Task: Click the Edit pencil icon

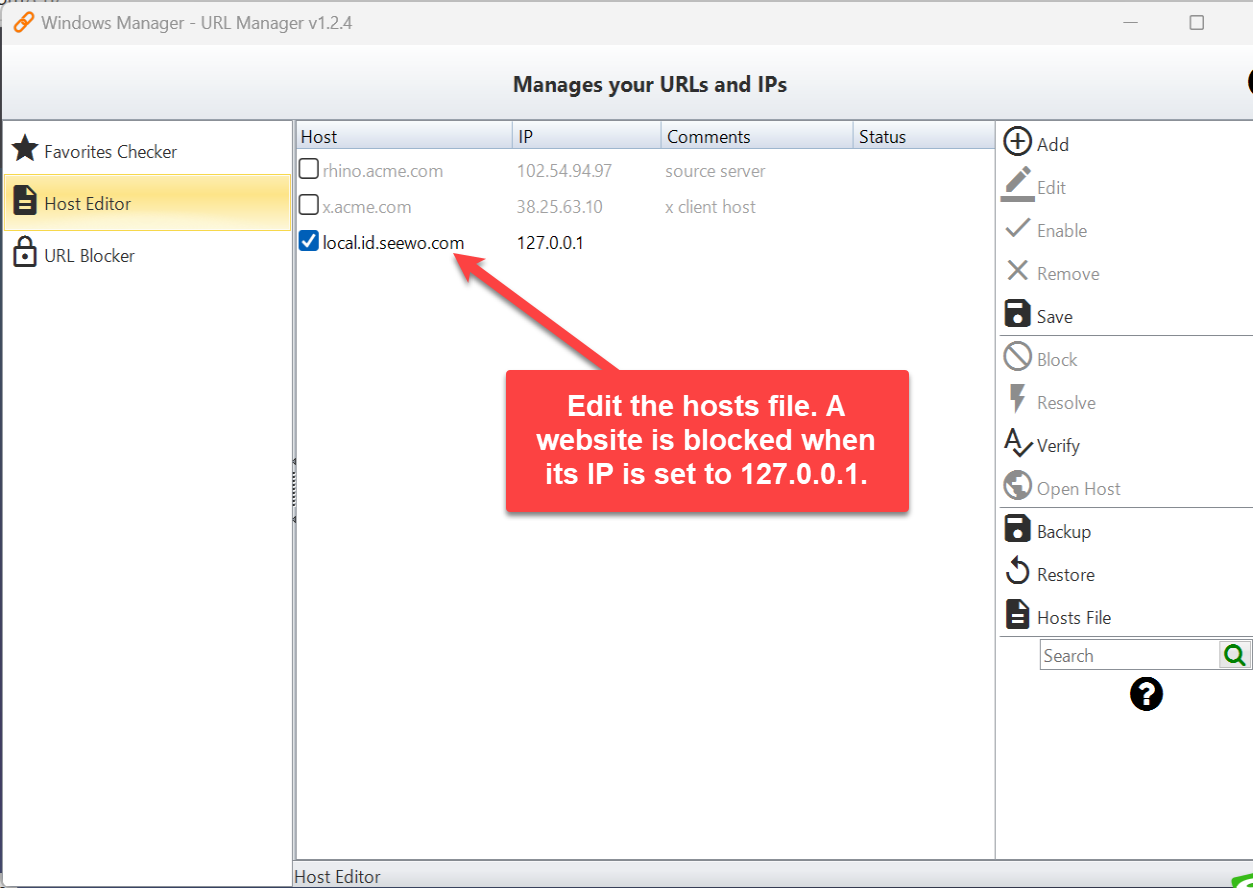Action: click(x=1017, y=185)
